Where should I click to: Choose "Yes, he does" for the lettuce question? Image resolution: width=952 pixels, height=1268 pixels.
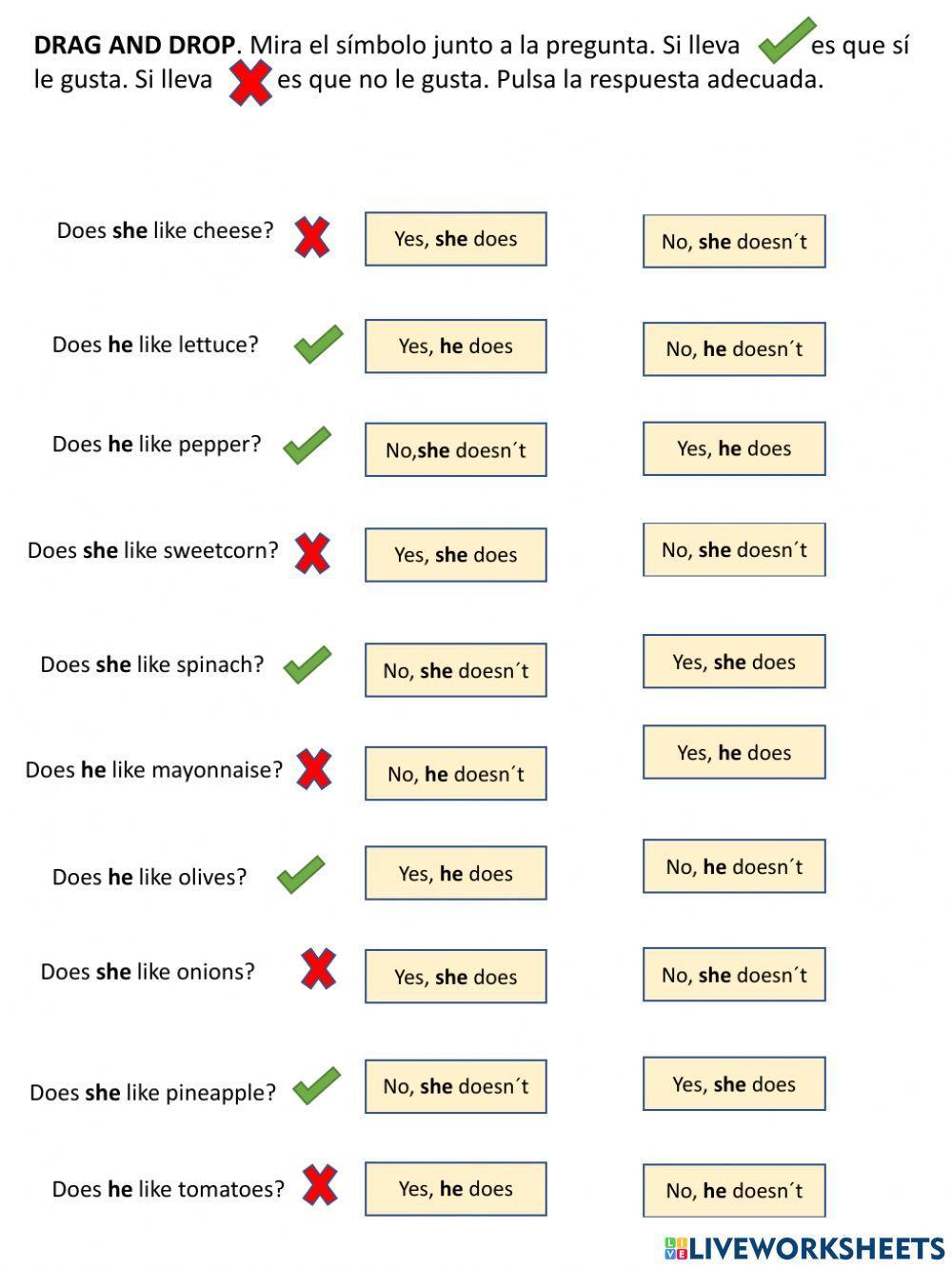point(455,347)
